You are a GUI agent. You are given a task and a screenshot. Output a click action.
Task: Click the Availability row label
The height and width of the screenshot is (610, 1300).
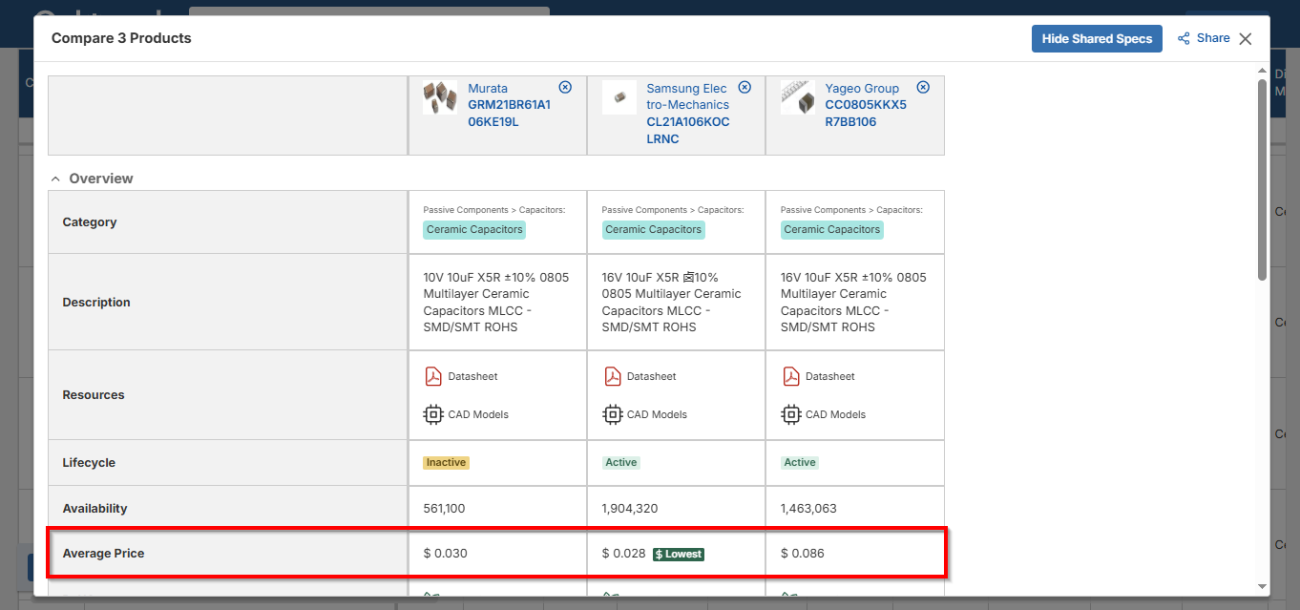coord(95,508)
